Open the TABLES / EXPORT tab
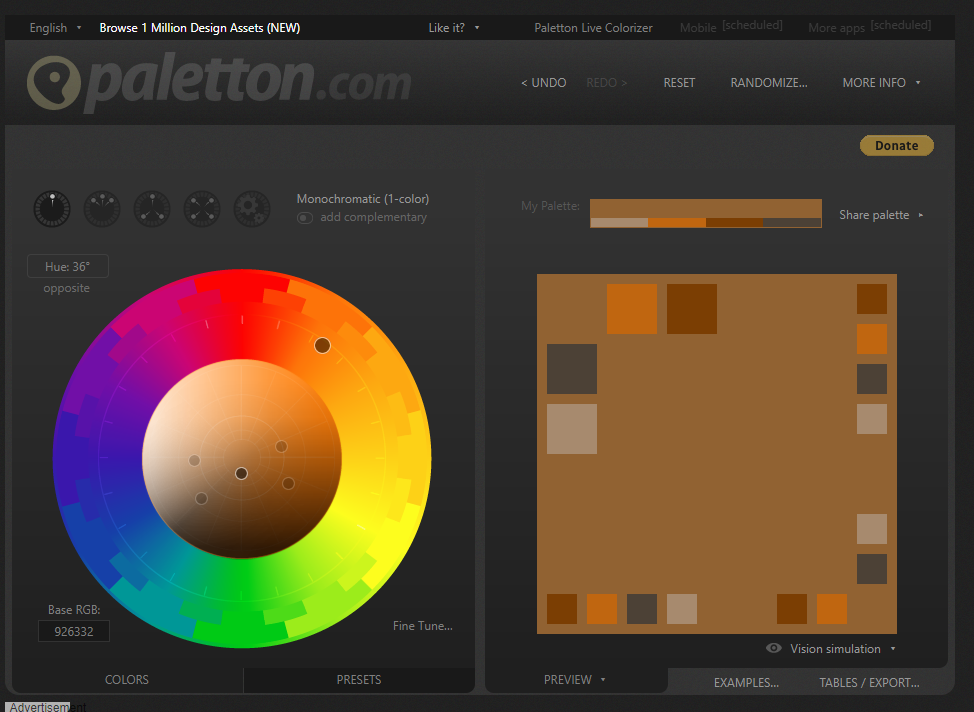 pyautogui.click(x=869, y=683)
